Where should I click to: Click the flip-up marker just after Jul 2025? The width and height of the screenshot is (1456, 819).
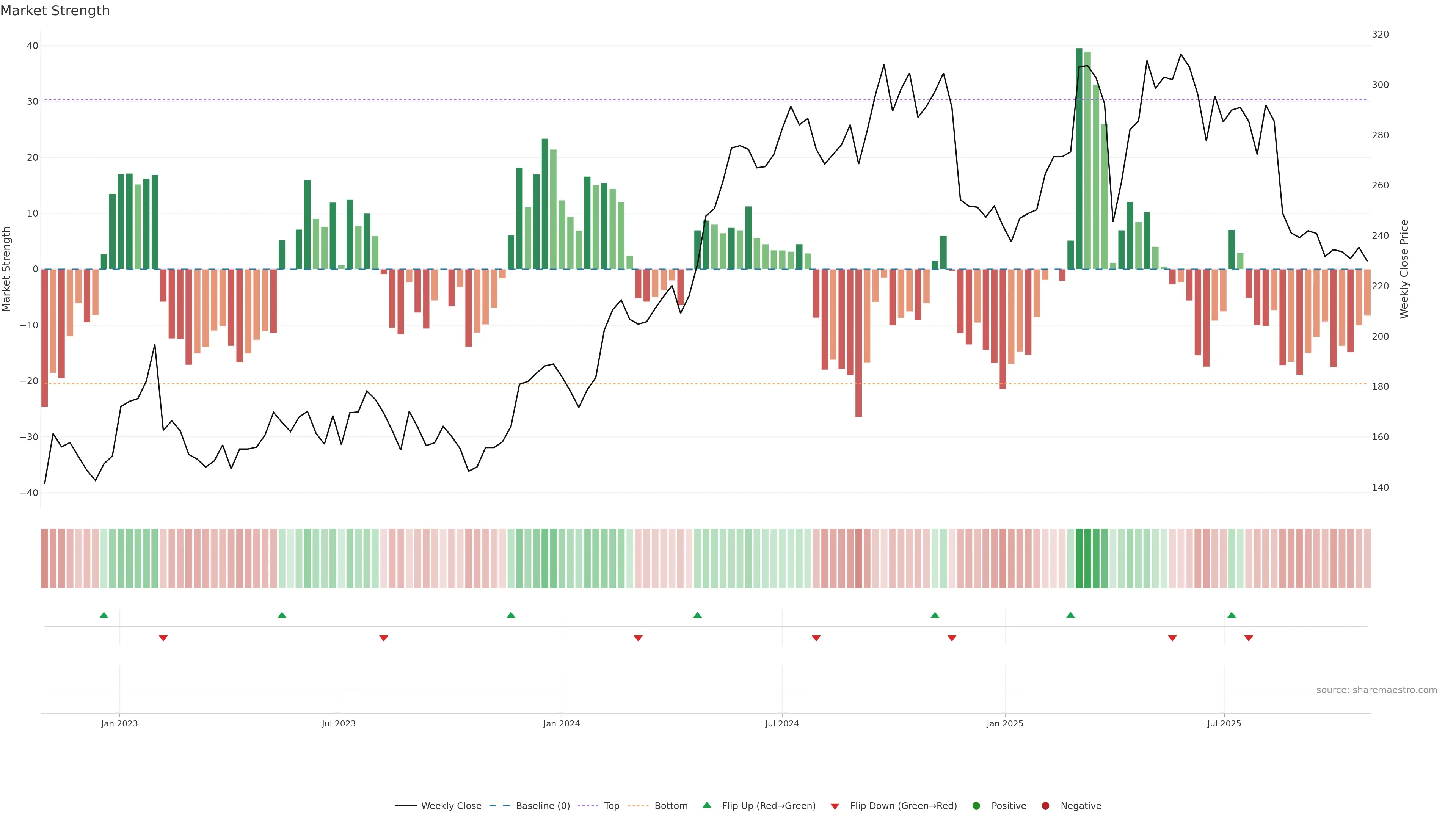(x=1232, y=615)
